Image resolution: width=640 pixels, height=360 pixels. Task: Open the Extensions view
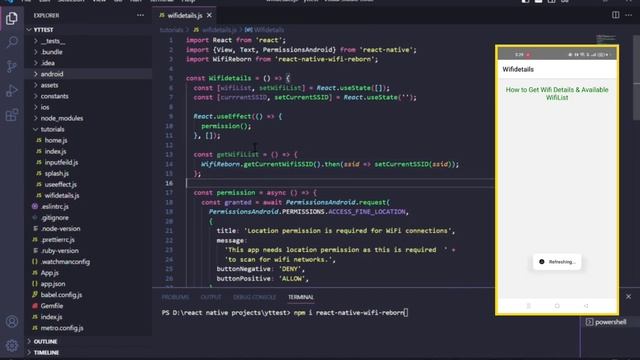click(x=12, y=115)
